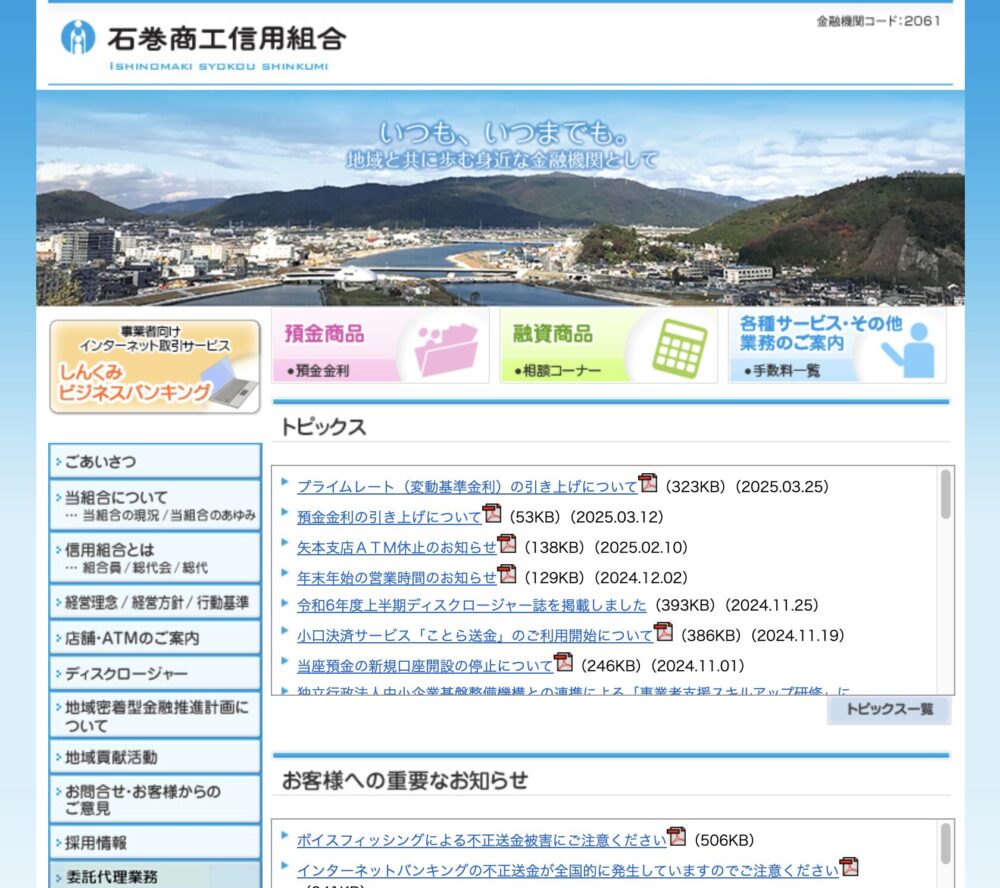Click the Ishinomaki river panorama hero image

[500, 198]
